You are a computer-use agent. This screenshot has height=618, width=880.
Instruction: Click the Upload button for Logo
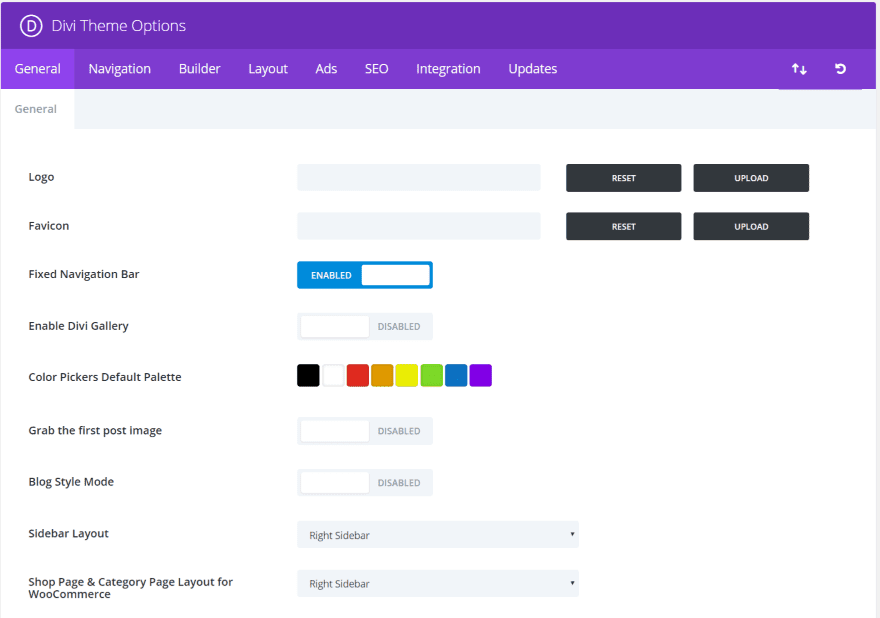[x=750, y=178]
